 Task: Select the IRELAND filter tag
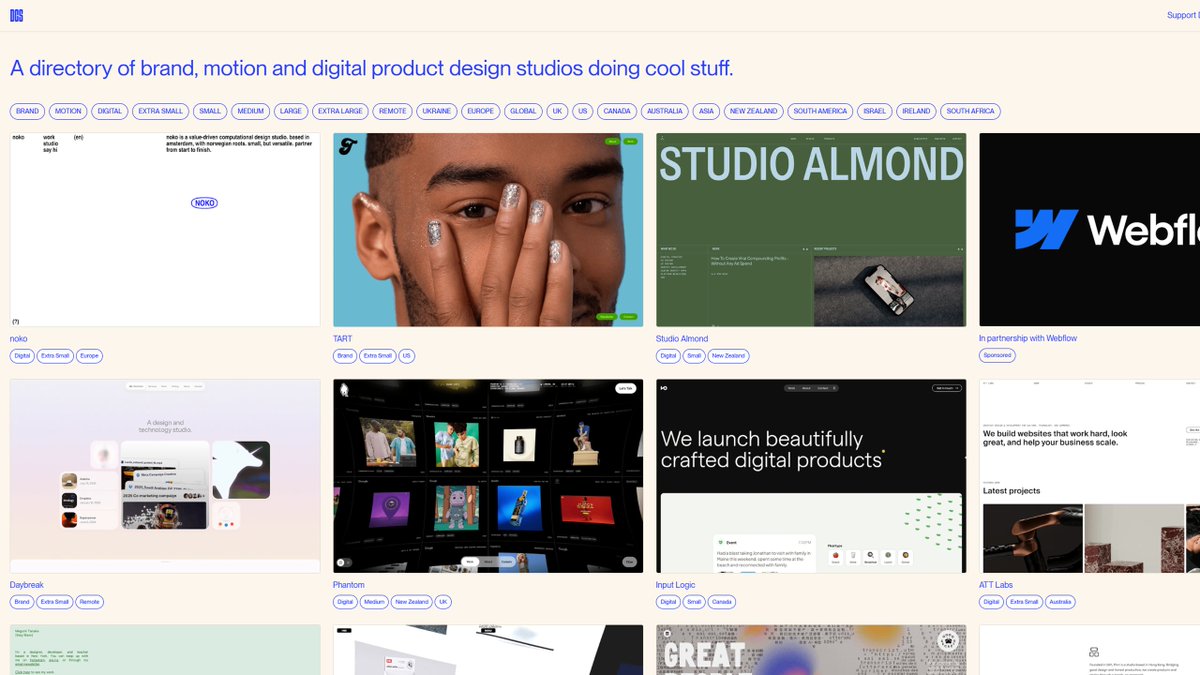(916, 111)
